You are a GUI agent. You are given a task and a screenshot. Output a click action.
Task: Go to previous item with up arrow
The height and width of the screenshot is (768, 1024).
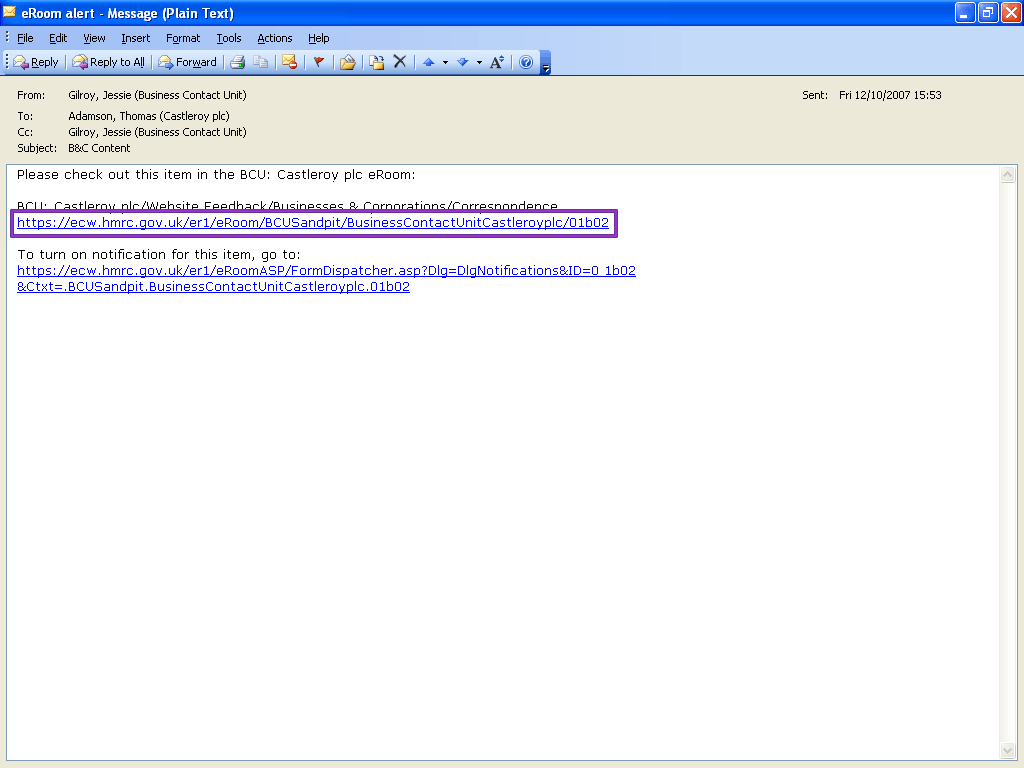click(x=429, y=62)
